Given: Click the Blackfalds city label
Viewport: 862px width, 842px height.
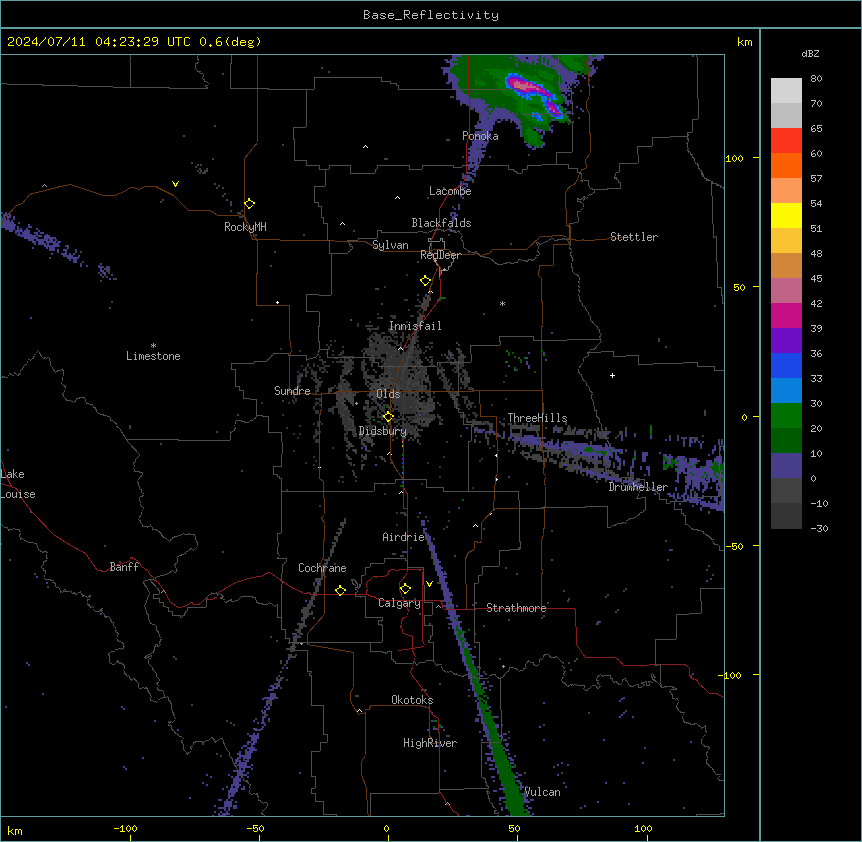Looking at the screenshot, I should pyautogui.click(x=441, y=223).
